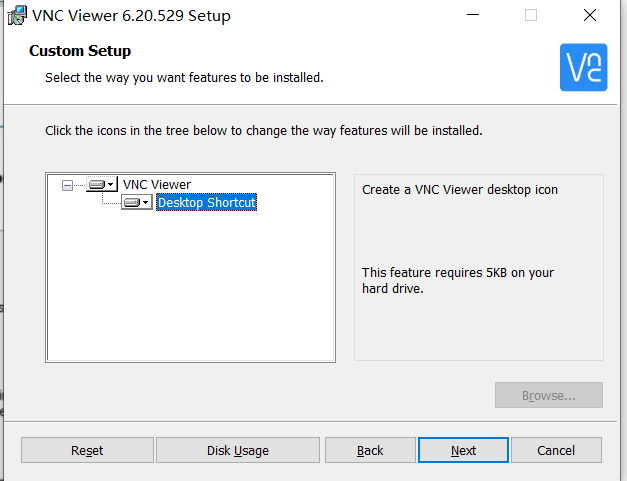Open the Desktop Shortcut feature drive icon
The width and height of the screenshot is (627, 481).
tap(137, 202)
